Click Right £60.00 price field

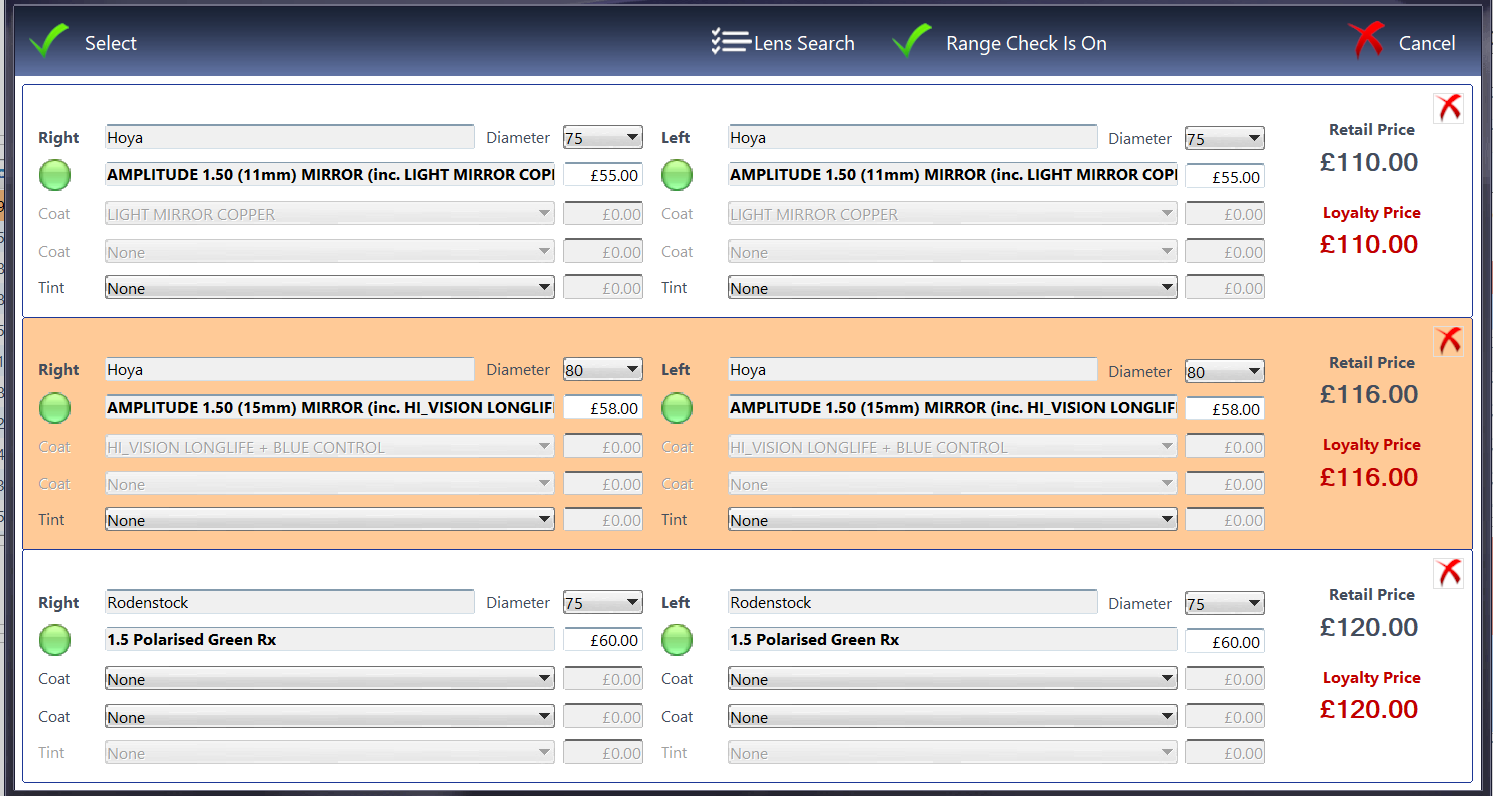pyautogui.click(x=603, y=640)
